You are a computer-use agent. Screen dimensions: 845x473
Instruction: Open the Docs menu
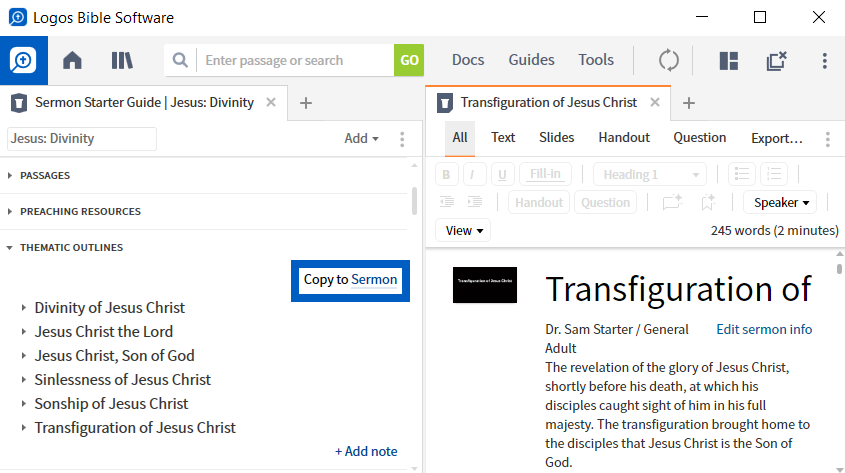point(468,60)
